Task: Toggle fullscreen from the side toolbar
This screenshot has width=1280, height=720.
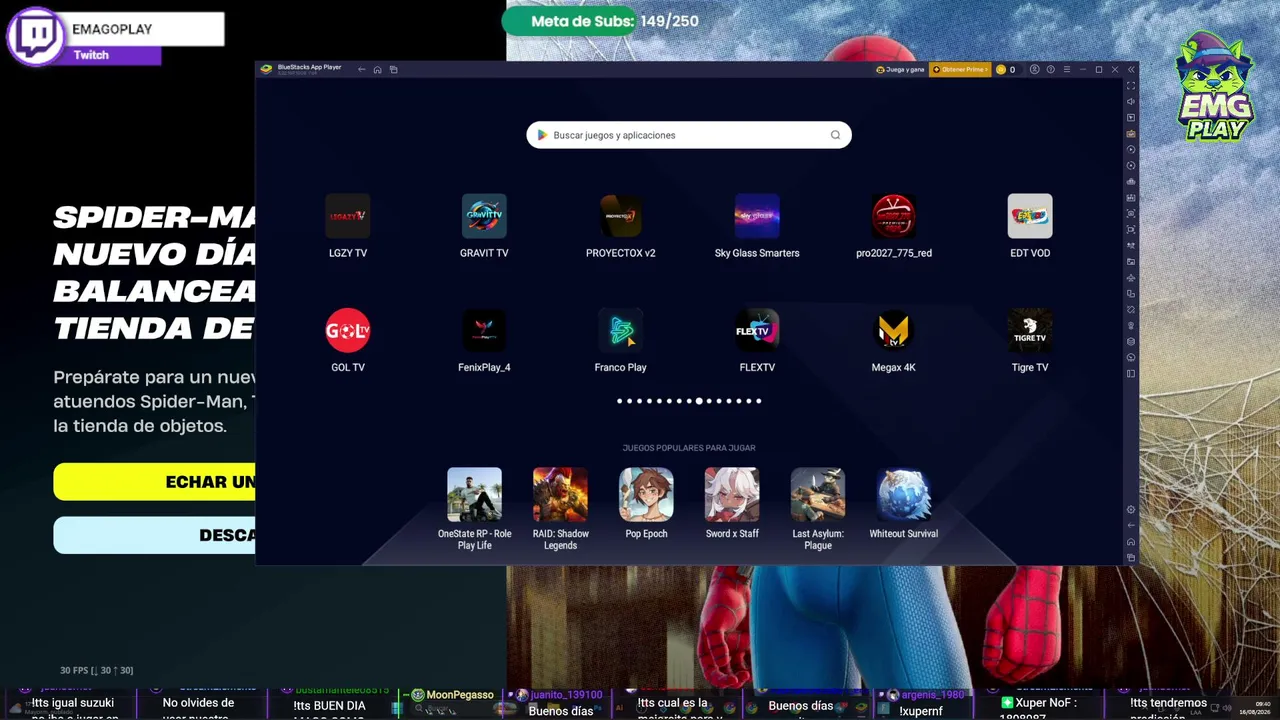Action: point(1131,85)
